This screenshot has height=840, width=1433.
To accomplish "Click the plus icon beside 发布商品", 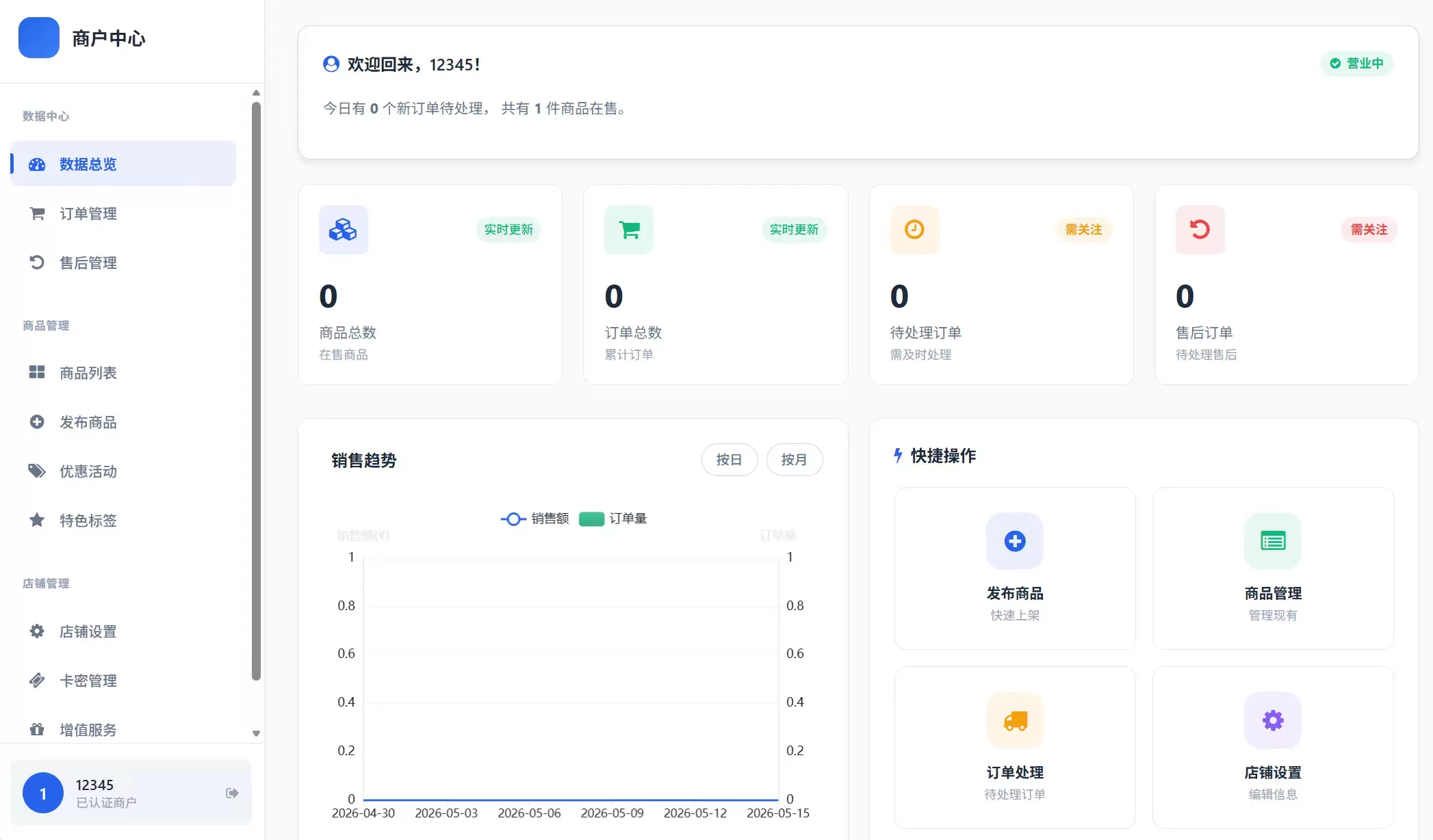I will pos(37,422).
